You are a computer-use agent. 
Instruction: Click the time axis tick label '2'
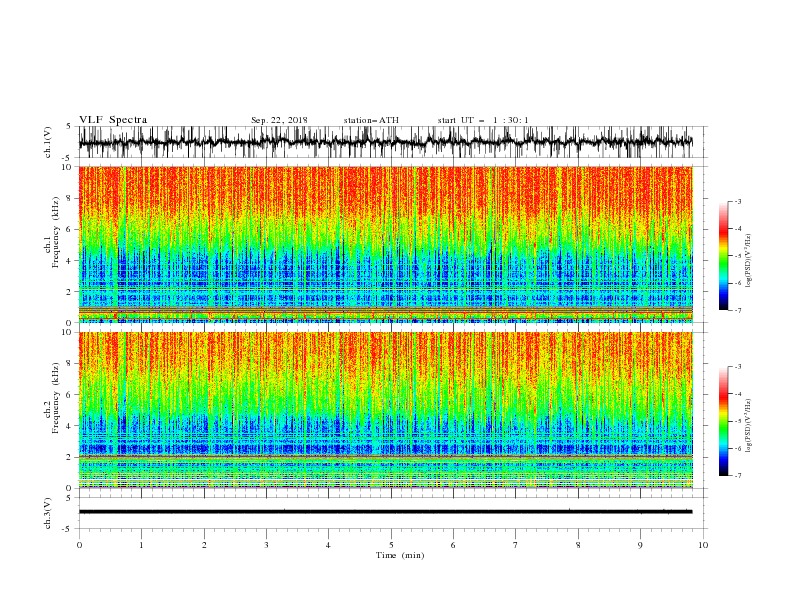click(x=204, y=545)
